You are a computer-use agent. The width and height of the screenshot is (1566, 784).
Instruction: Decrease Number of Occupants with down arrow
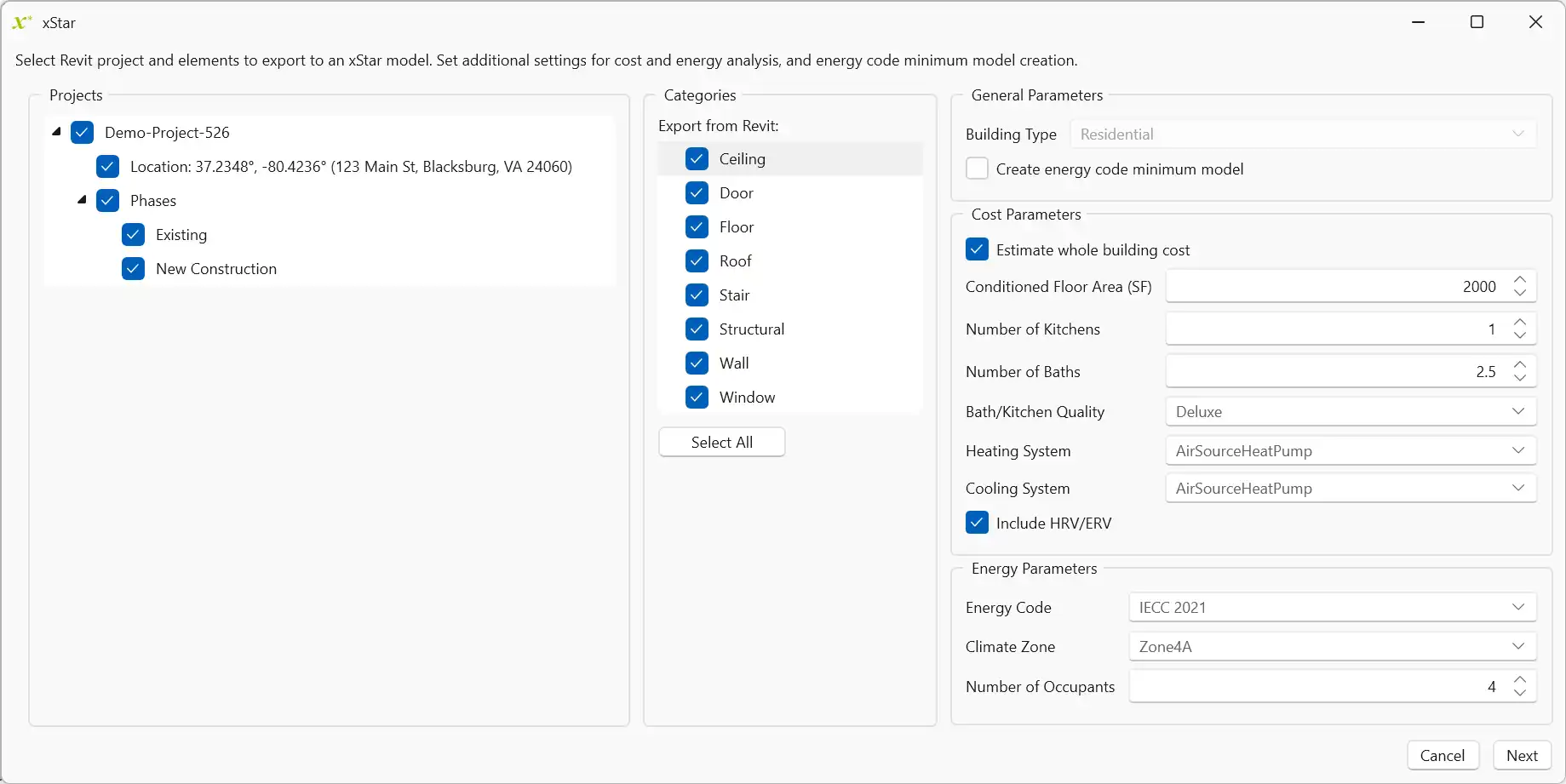(x=1520, y=694)
